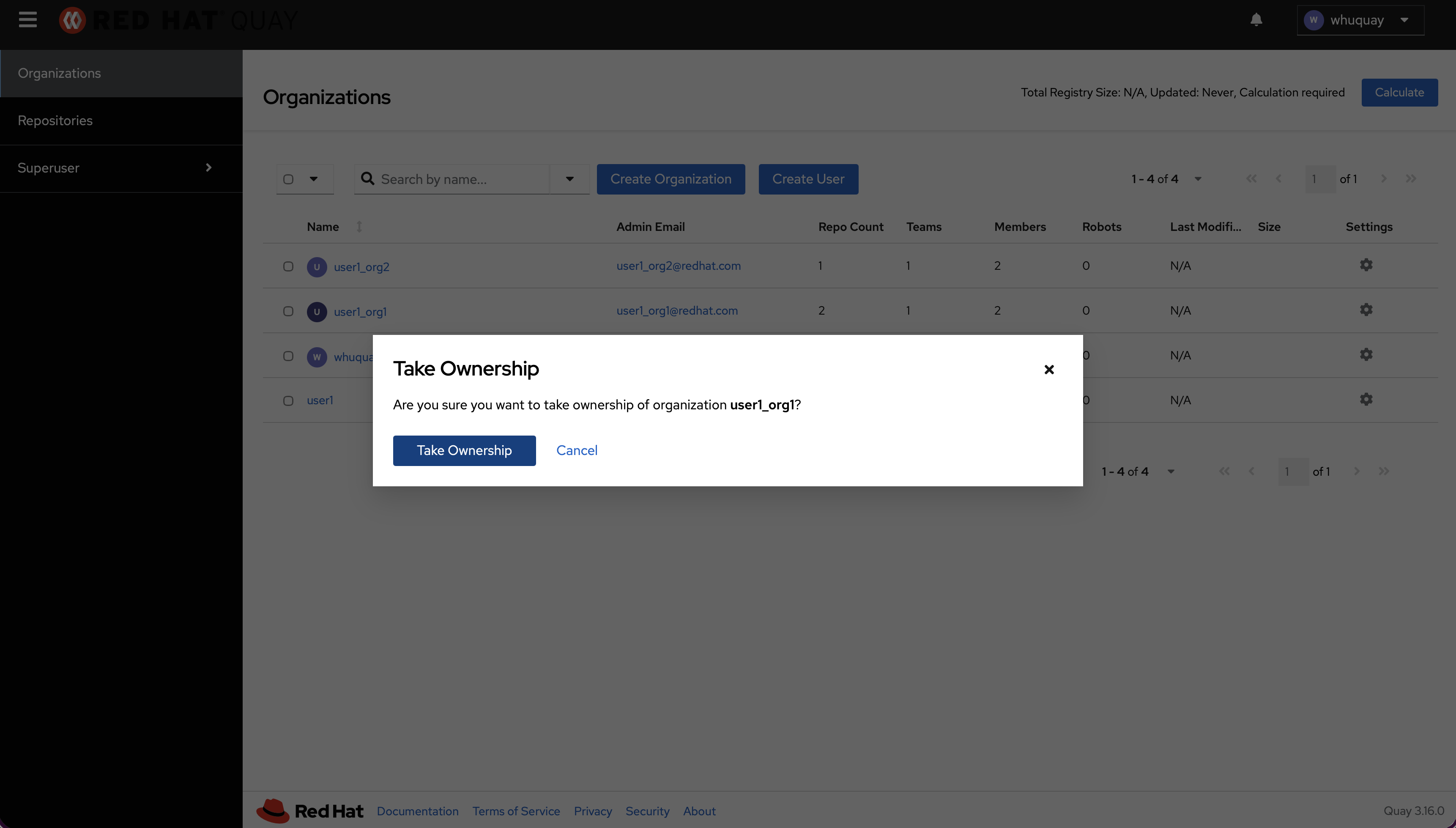Open the search filter dropdown arrow
The image size is (1456, 828).
[569, 179]
